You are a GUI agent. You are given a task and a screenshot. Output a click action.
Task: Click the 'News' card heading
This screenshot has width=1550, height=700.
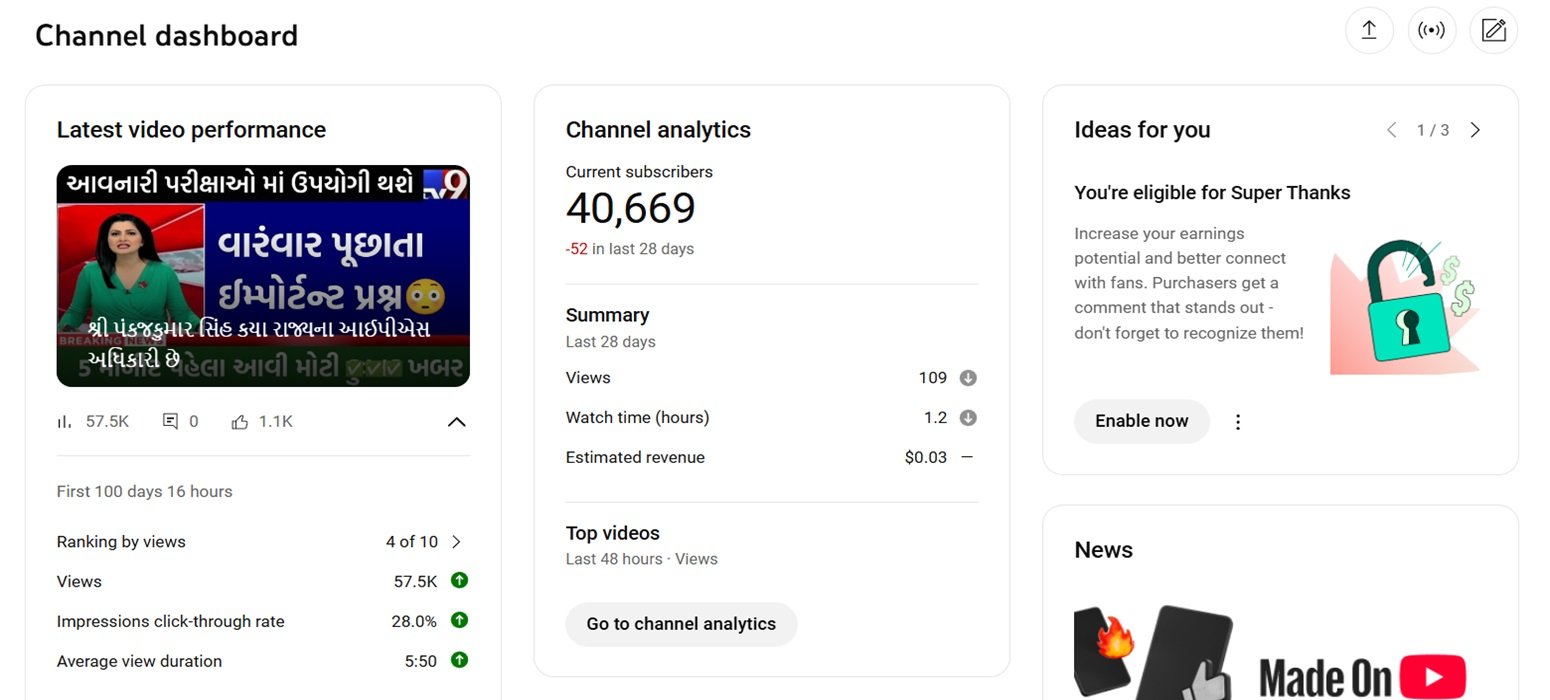point(1103,550)
